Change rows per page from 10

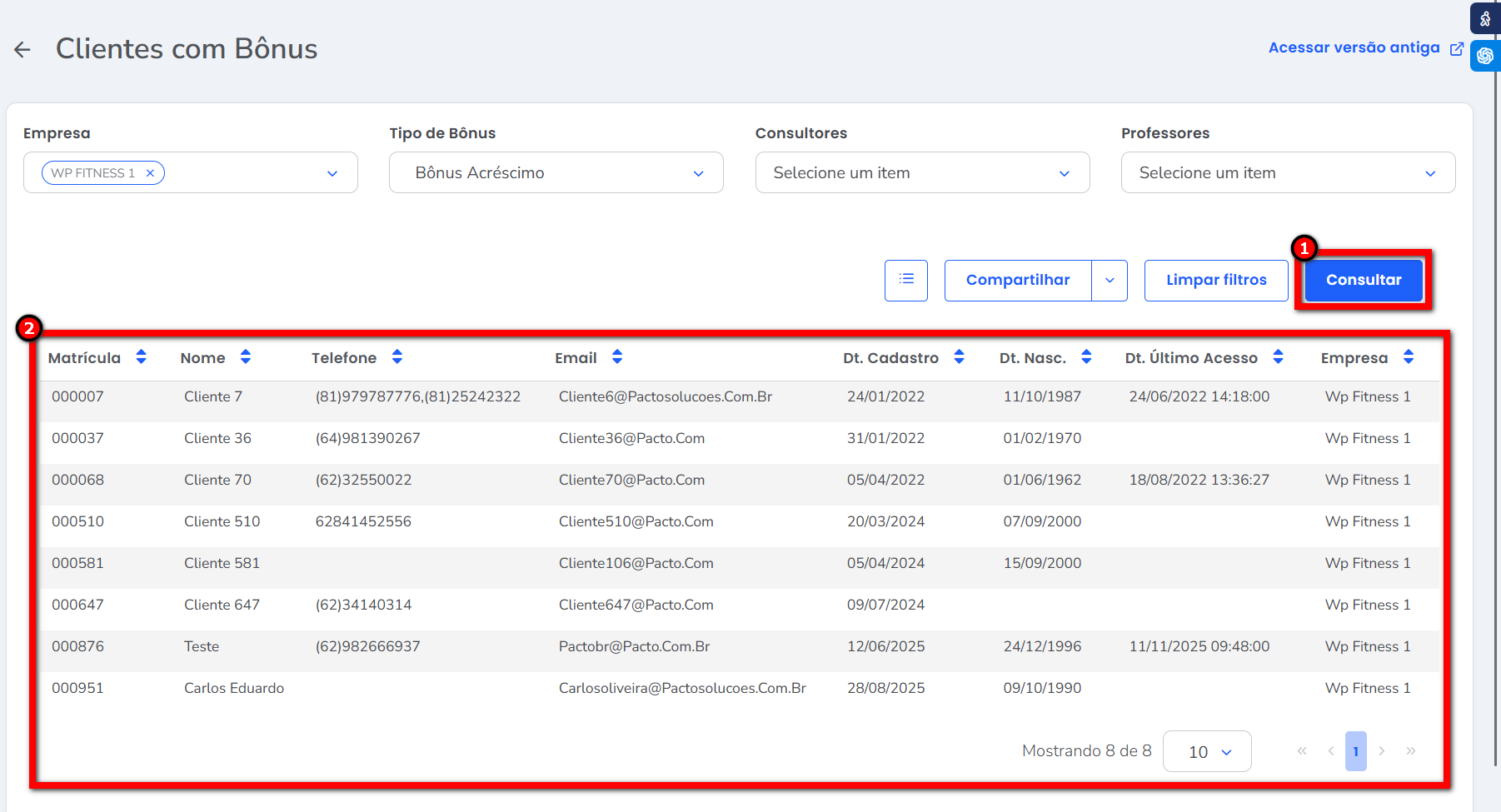point(1207,751)
